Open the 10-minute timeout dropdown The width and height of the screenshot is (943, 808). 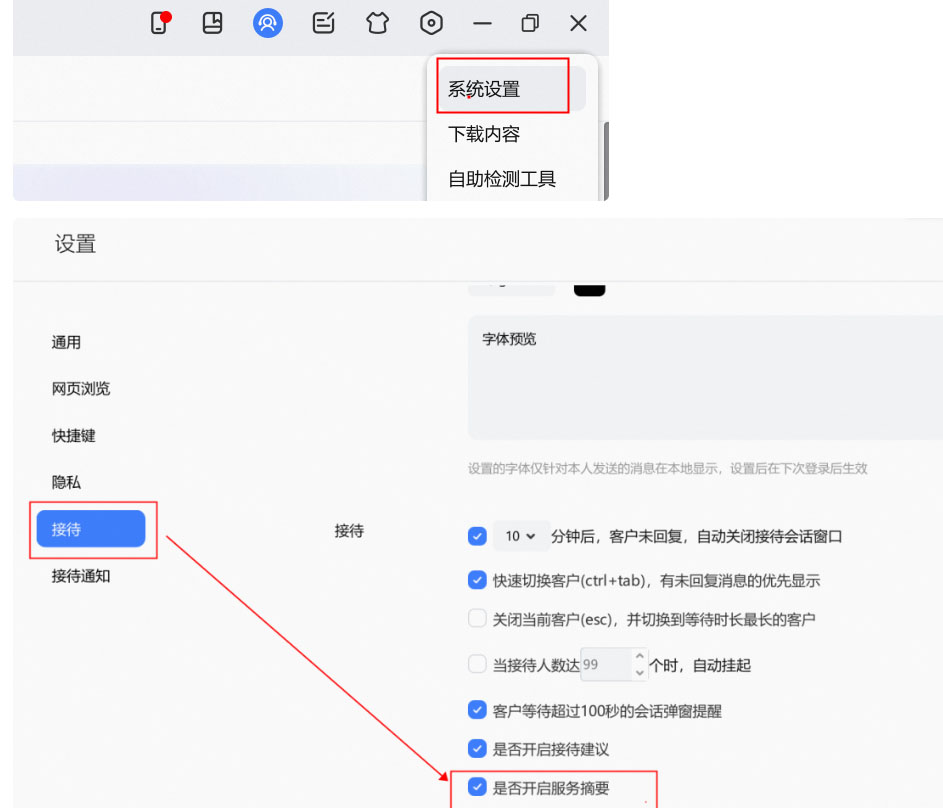521,535
